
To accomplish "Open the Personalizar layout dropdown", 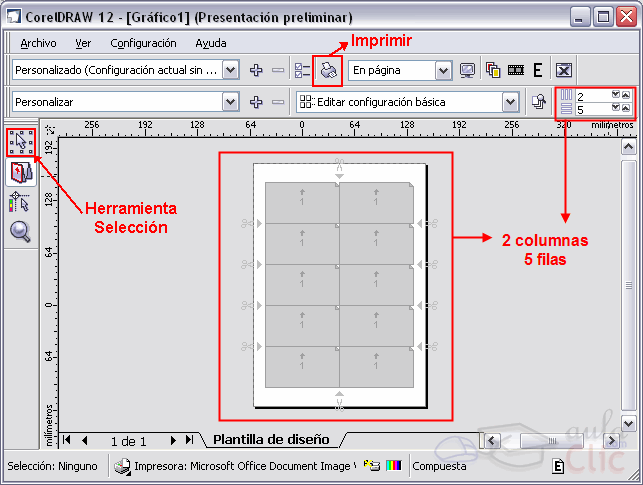I will point(230,102).
